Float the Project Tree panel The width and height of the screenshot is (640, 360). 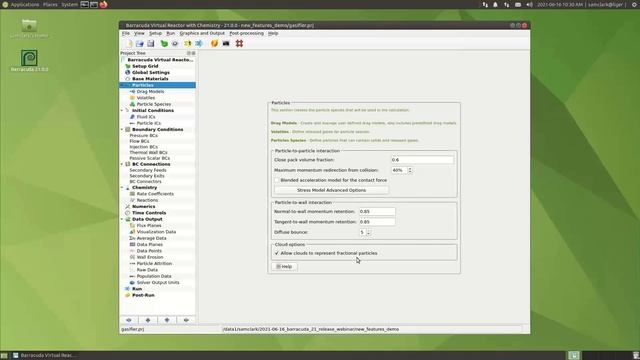click(x=189, y=53)
